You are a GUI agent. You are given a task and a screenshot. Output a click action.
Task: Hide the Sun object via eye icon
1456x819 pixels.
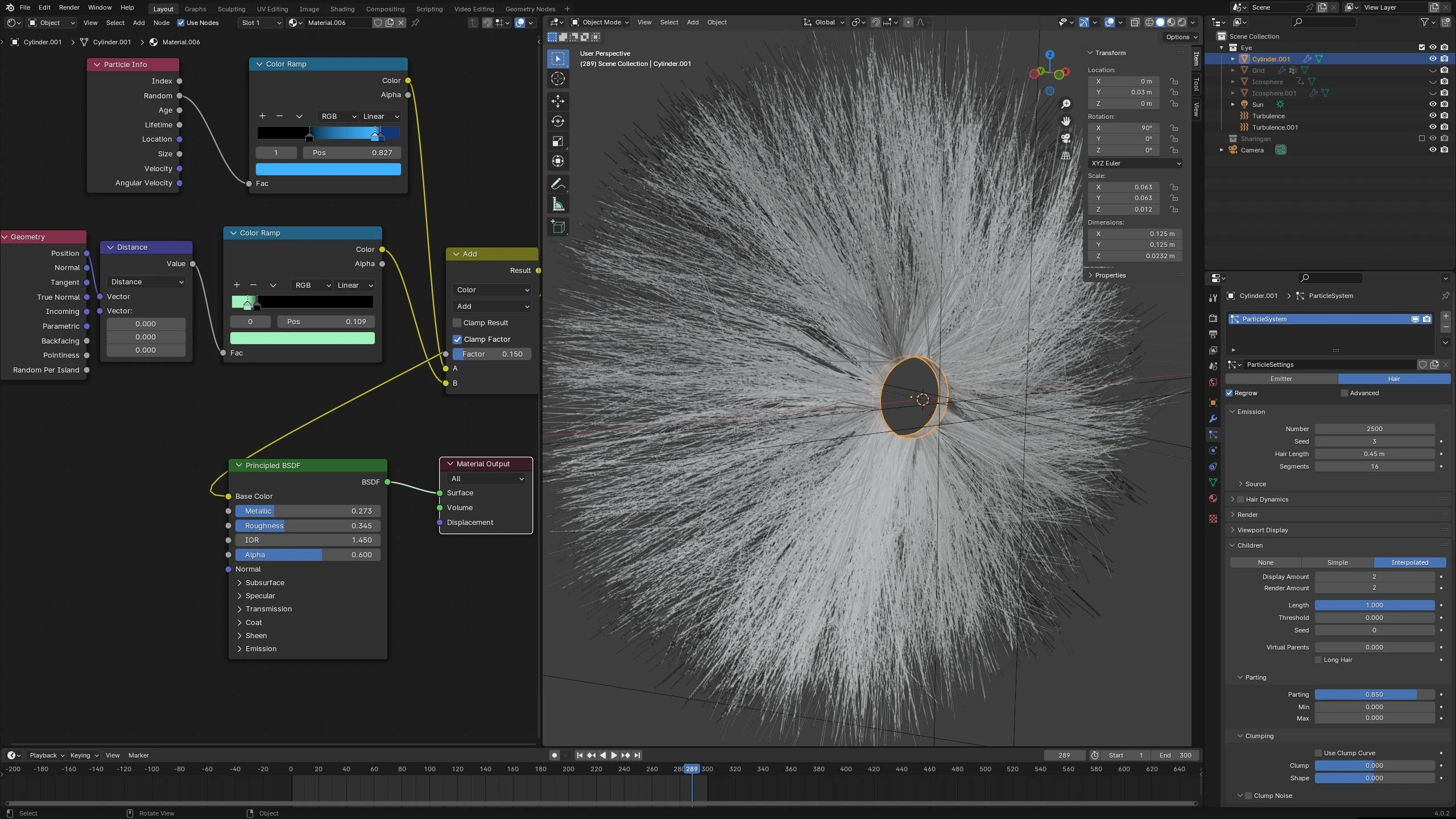pyautogui.click(x=1433, y=104)
